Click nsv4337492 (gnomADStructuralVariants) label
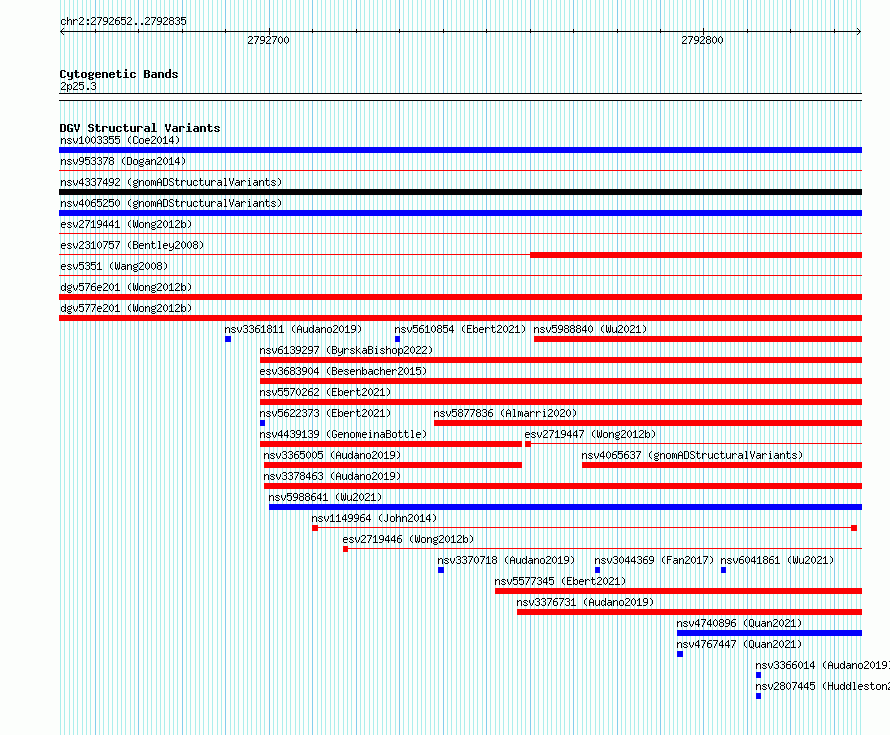Viewport: 890px width, 735px height. pos(171,182)
